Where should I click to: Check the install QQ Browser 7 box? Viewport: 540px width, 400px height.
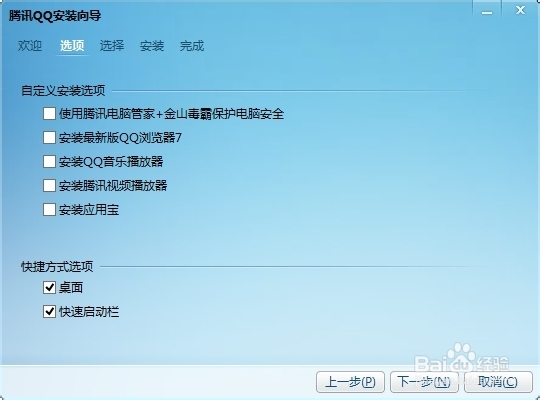[x=49, y=137]
